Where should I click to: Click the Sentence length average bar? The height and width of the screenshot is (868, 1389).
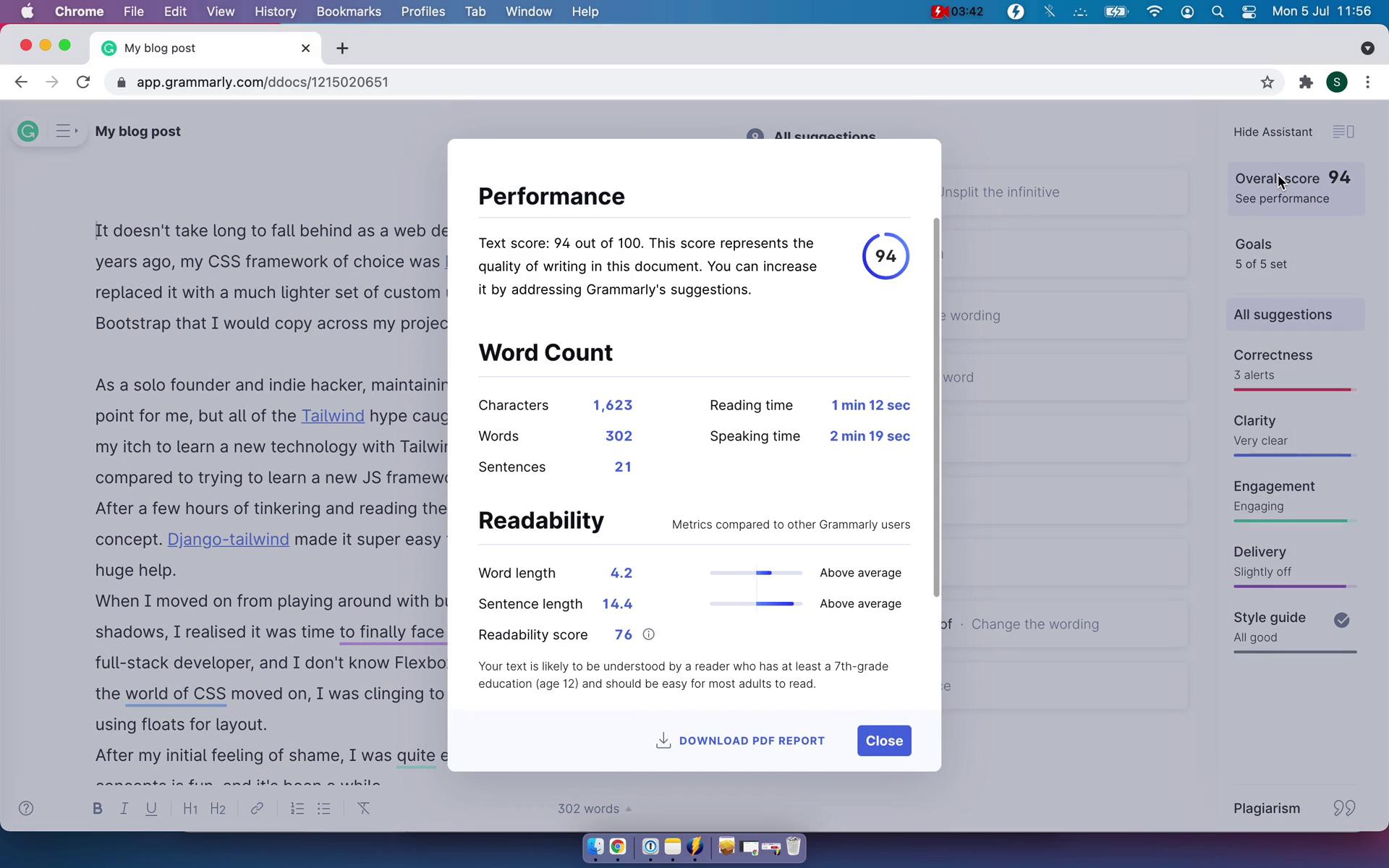756,604
